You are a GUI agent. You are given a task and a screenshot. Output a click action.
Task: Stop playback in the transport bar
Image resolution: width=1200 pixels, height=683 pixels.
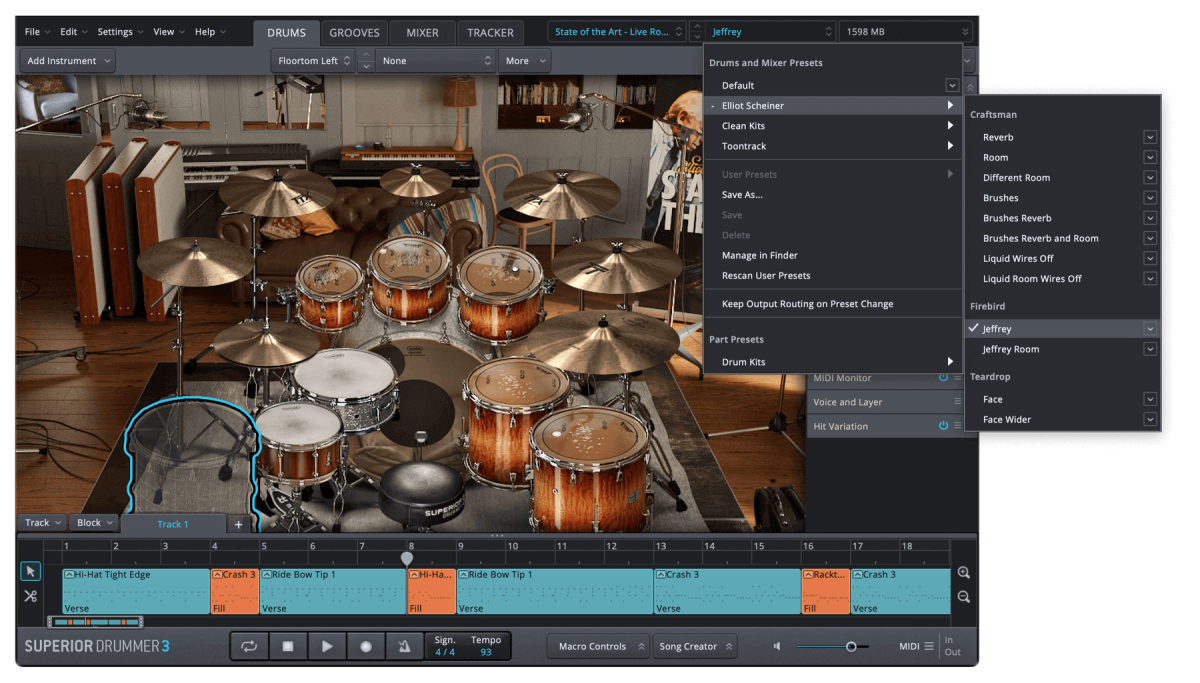288,646
